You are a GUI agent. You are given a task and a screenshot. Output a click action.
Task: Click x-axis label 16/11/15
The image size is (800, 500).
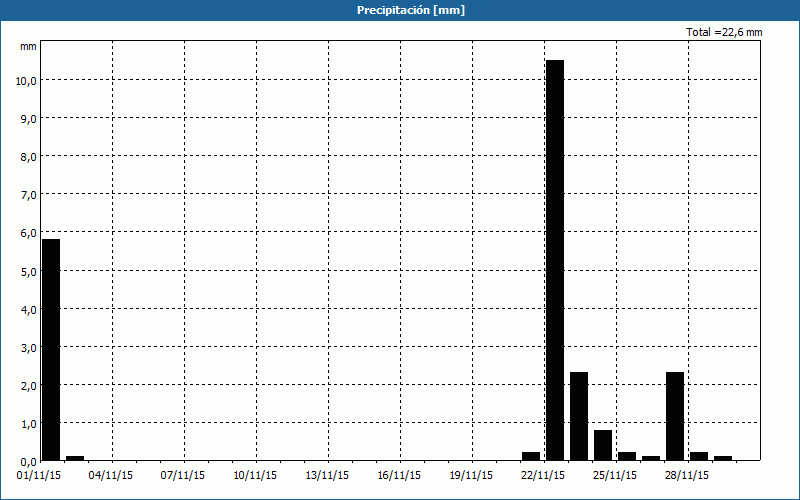[x=399, y=476]
